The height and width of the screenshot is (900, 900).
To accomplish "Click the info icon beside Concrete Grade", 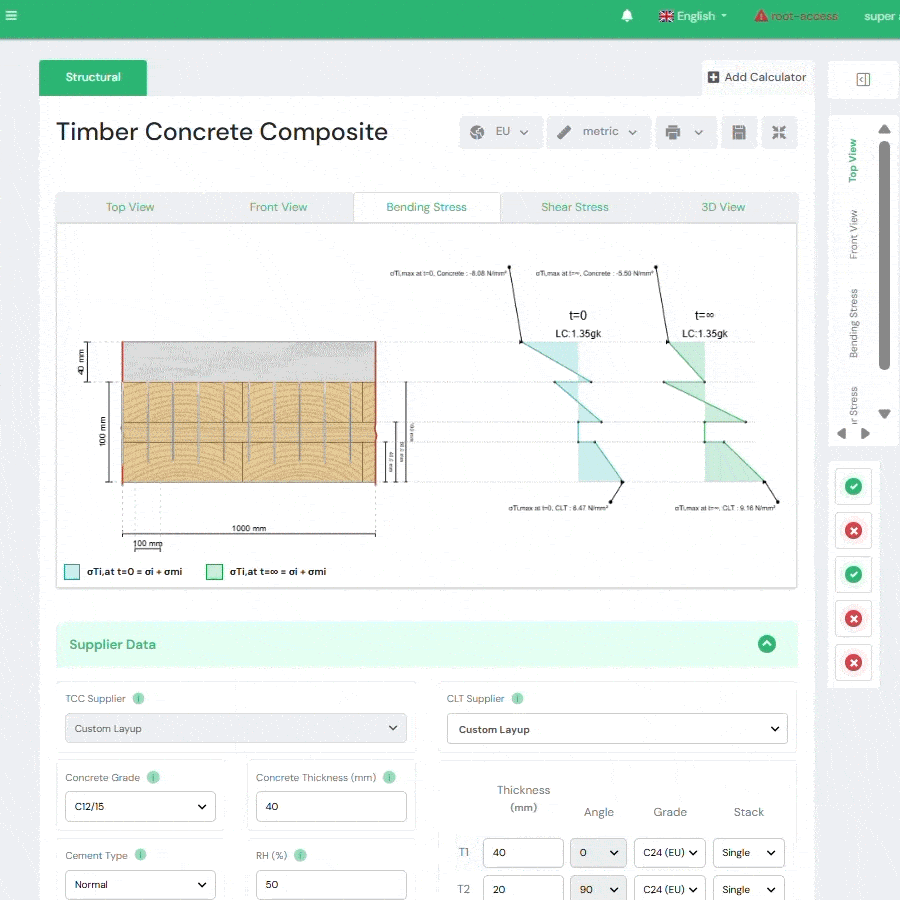I will (152, 777).
